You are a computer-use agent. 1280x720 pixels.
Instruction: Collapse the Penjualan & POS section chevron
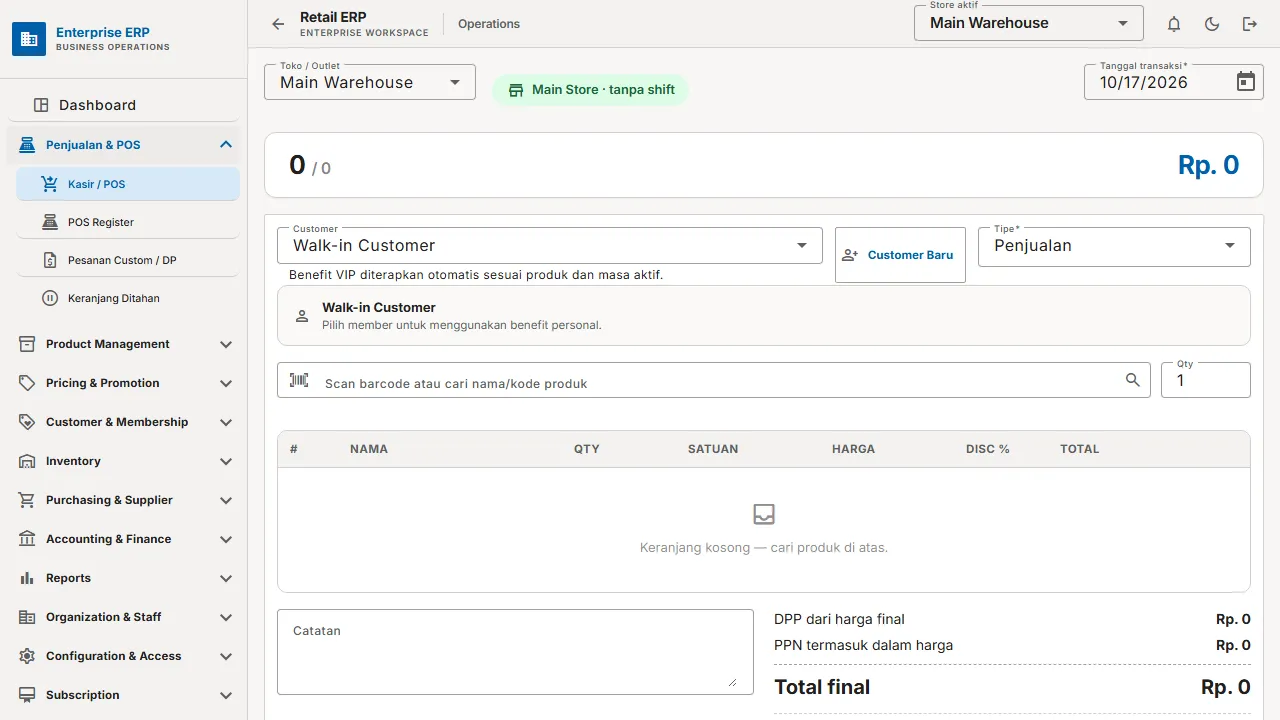point(226,145)
